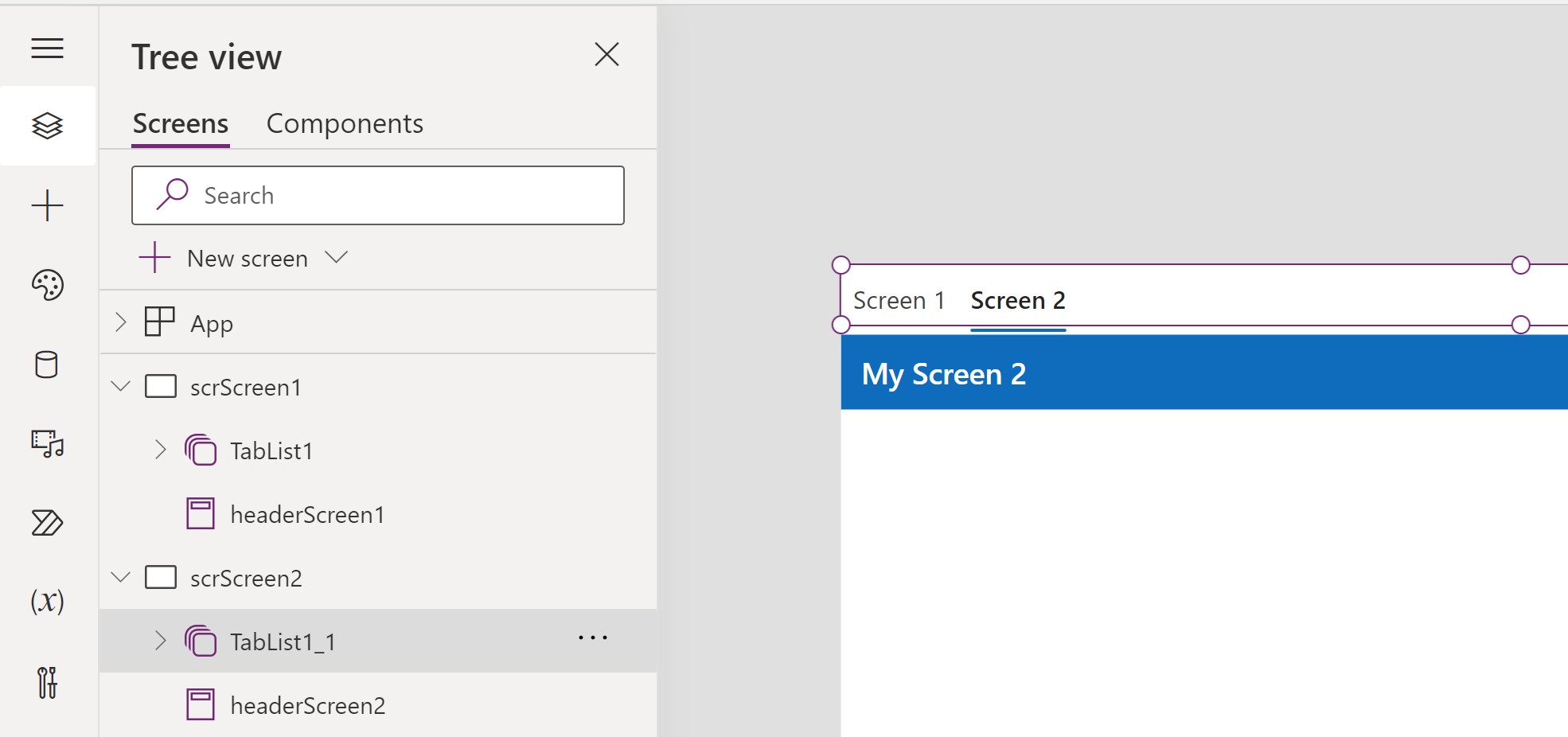Open the Power Automate icon
Viewport: 1568px width, 737px height.
(48, 523)
